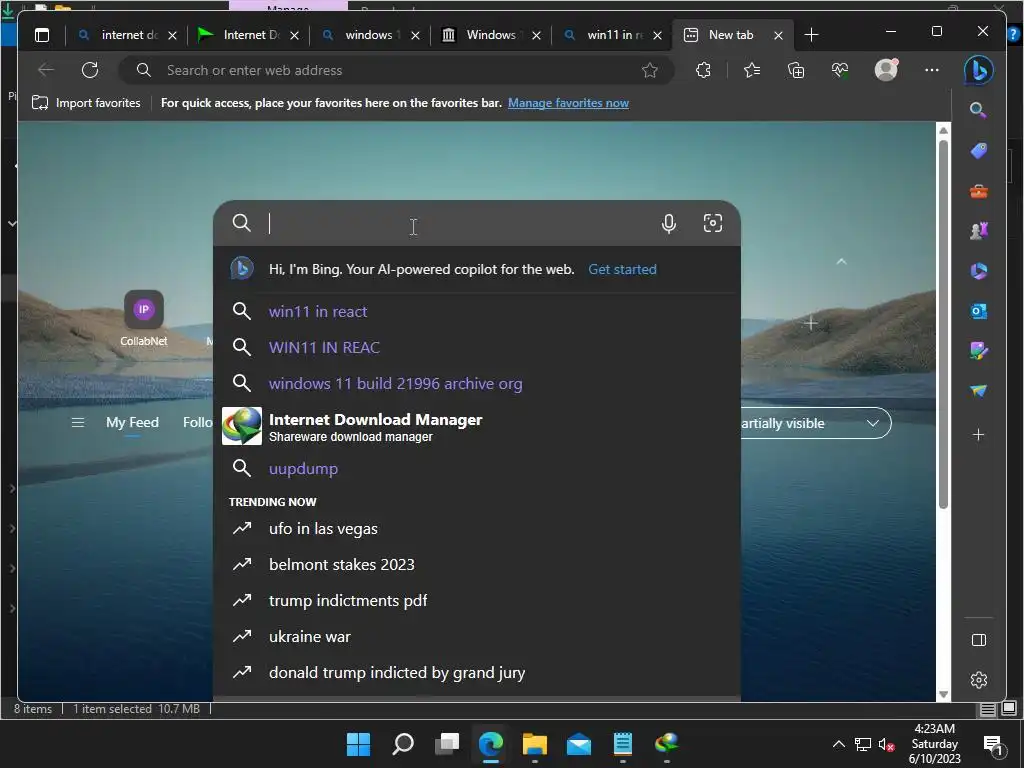Start visual search with camera icon
This screenshot has width=1024, height=768.
click(712, 223)
